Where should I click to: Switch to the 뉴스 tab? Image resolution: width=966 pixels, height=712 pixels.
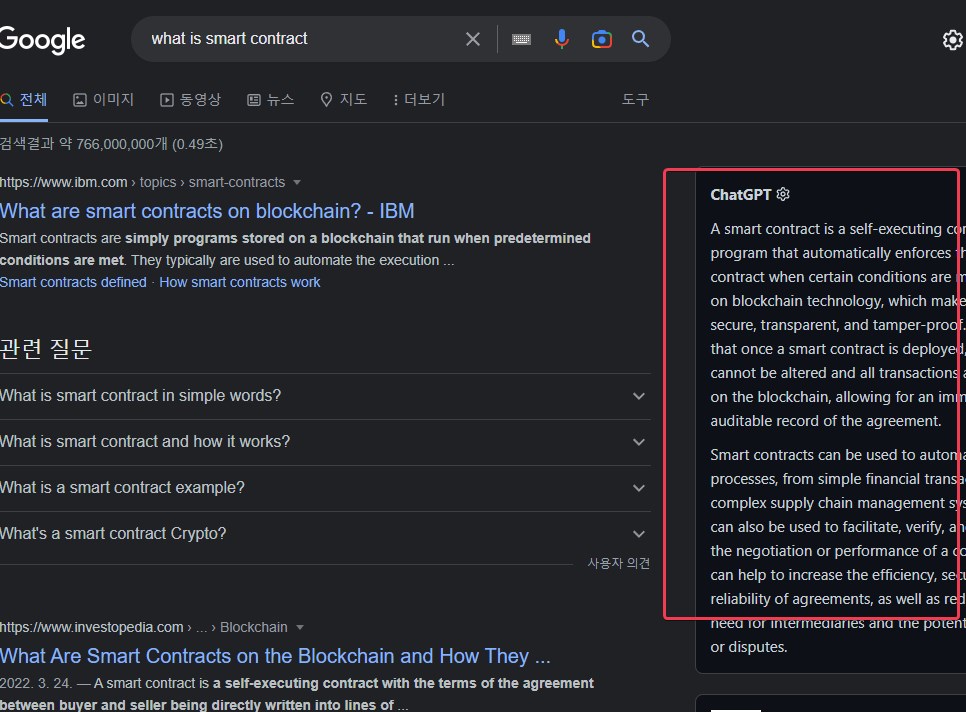tap(270, 100)
